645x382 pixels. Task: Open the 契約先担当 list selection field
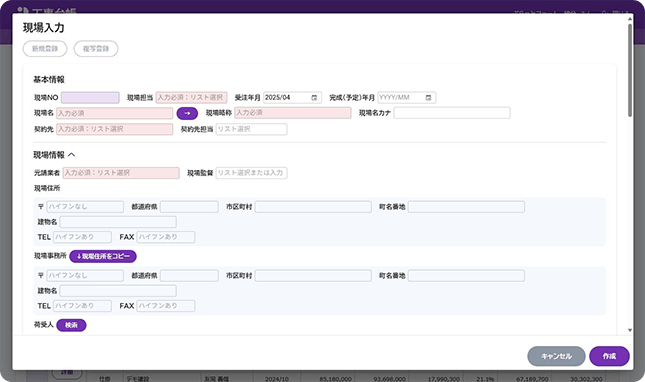tap(251, 129)
